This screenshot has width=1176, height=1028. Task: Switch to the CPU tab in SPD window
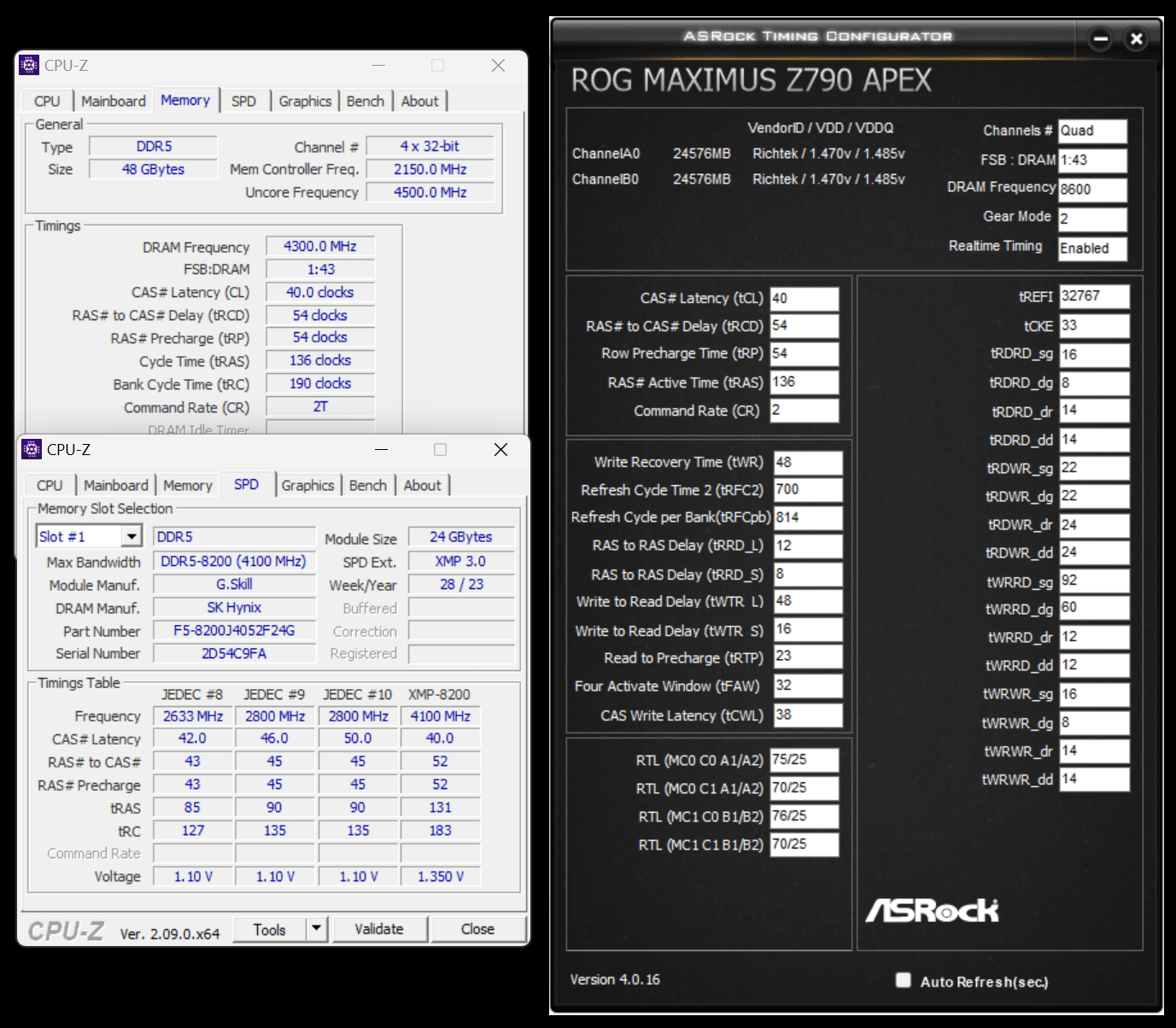pos(50,485)
